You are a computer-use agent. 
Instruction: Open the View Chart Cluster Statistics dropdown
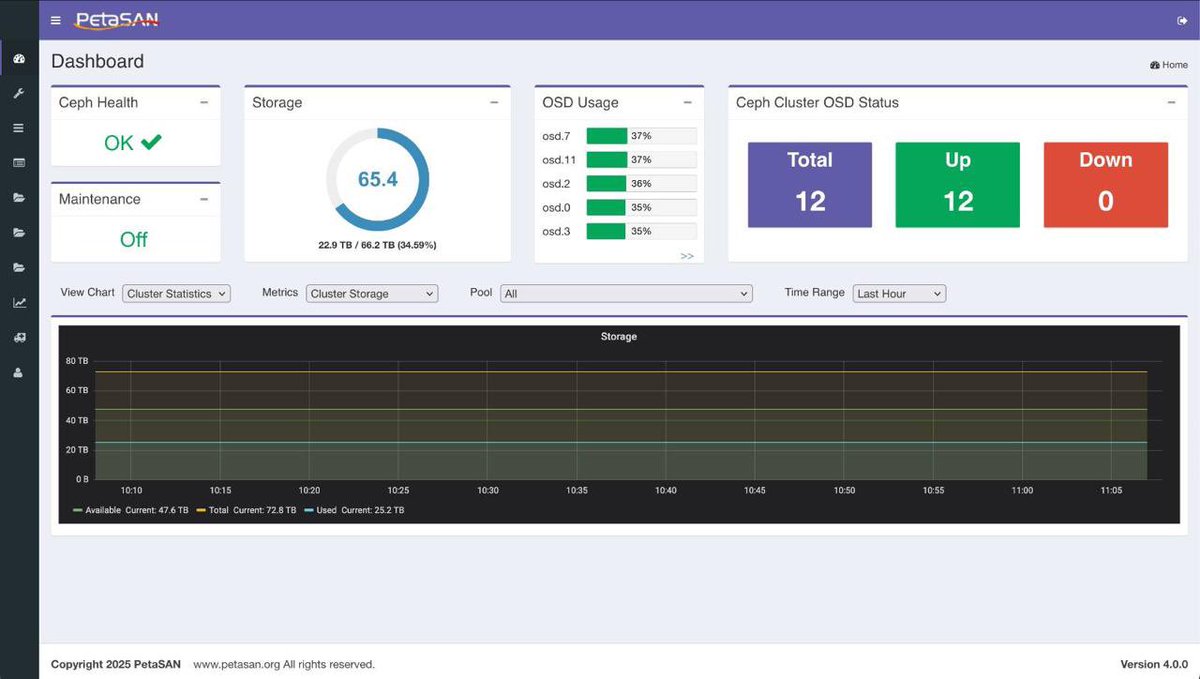(x=177, y=294)
